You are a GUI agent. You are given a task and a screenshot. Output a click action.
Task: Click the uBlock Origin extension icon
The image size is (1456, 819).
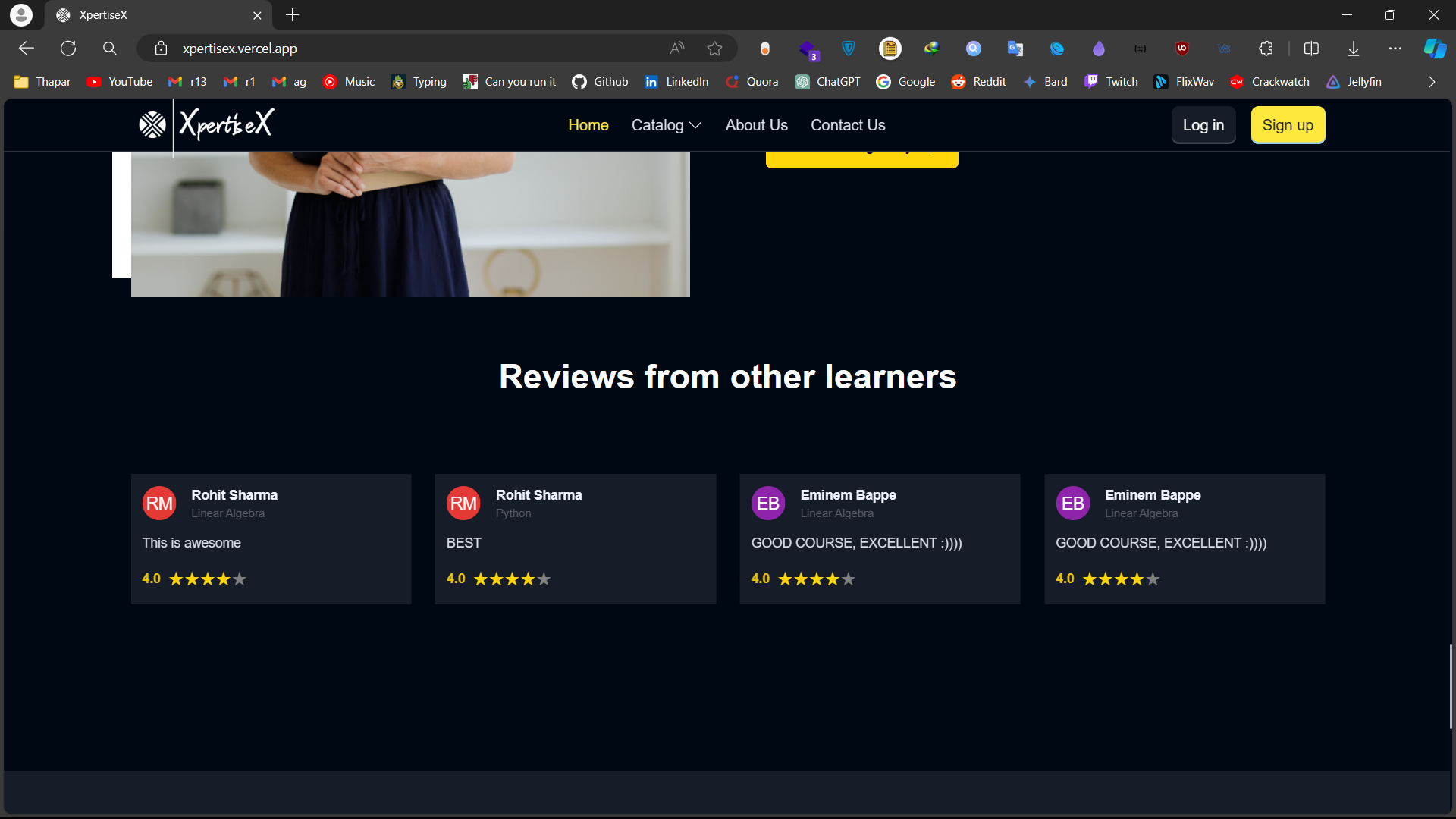point(1181,49)
